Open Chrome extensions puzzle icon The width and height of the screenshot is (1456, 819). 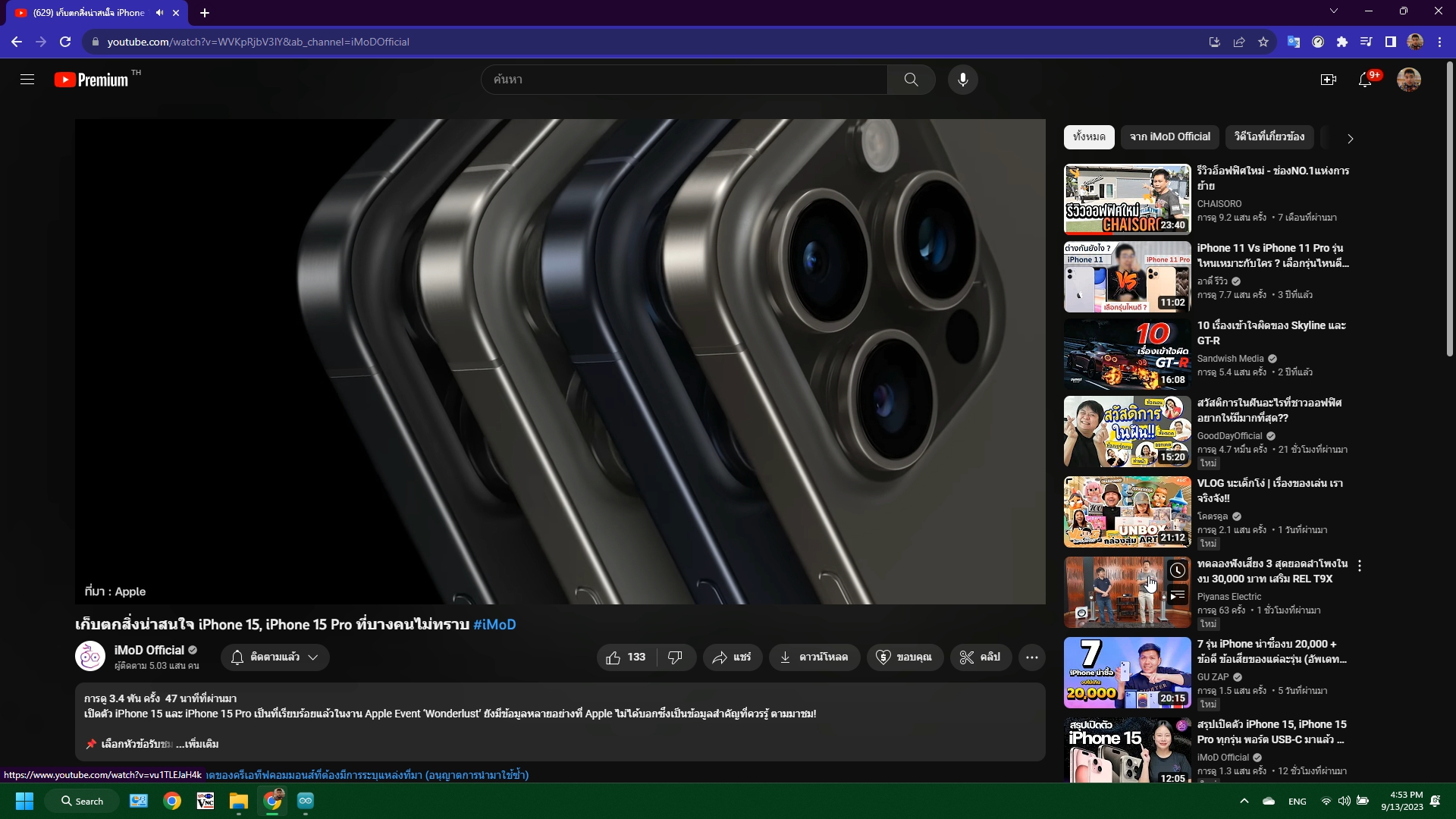tap(1342, 42)
